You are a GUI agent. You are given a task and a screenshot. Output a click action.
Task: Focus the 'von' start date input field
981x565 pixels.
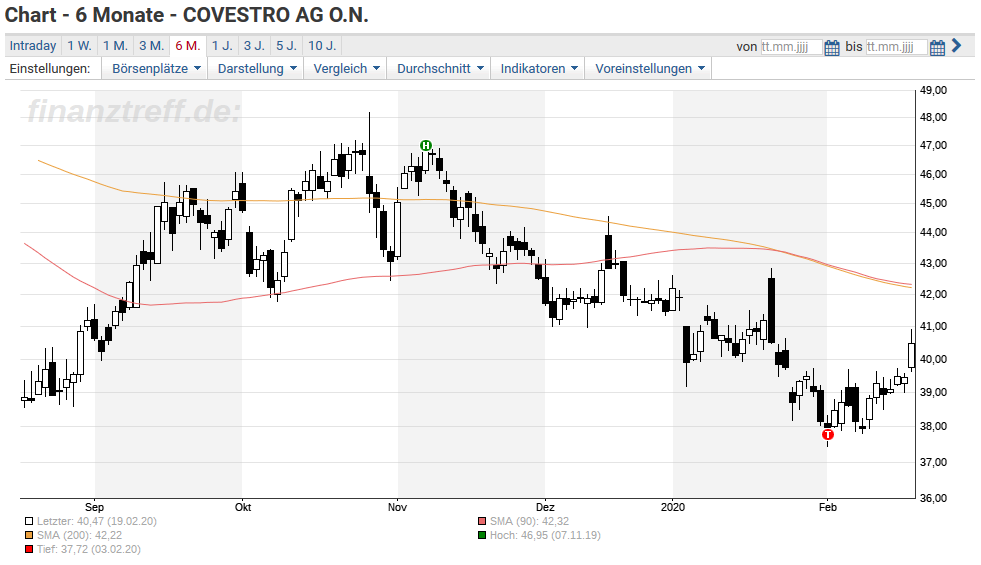(791, 47)
